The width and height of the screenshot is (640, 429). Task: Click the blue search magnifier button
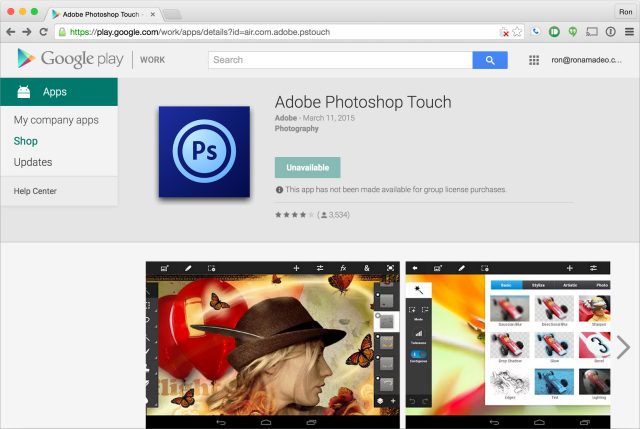[490, 60]
